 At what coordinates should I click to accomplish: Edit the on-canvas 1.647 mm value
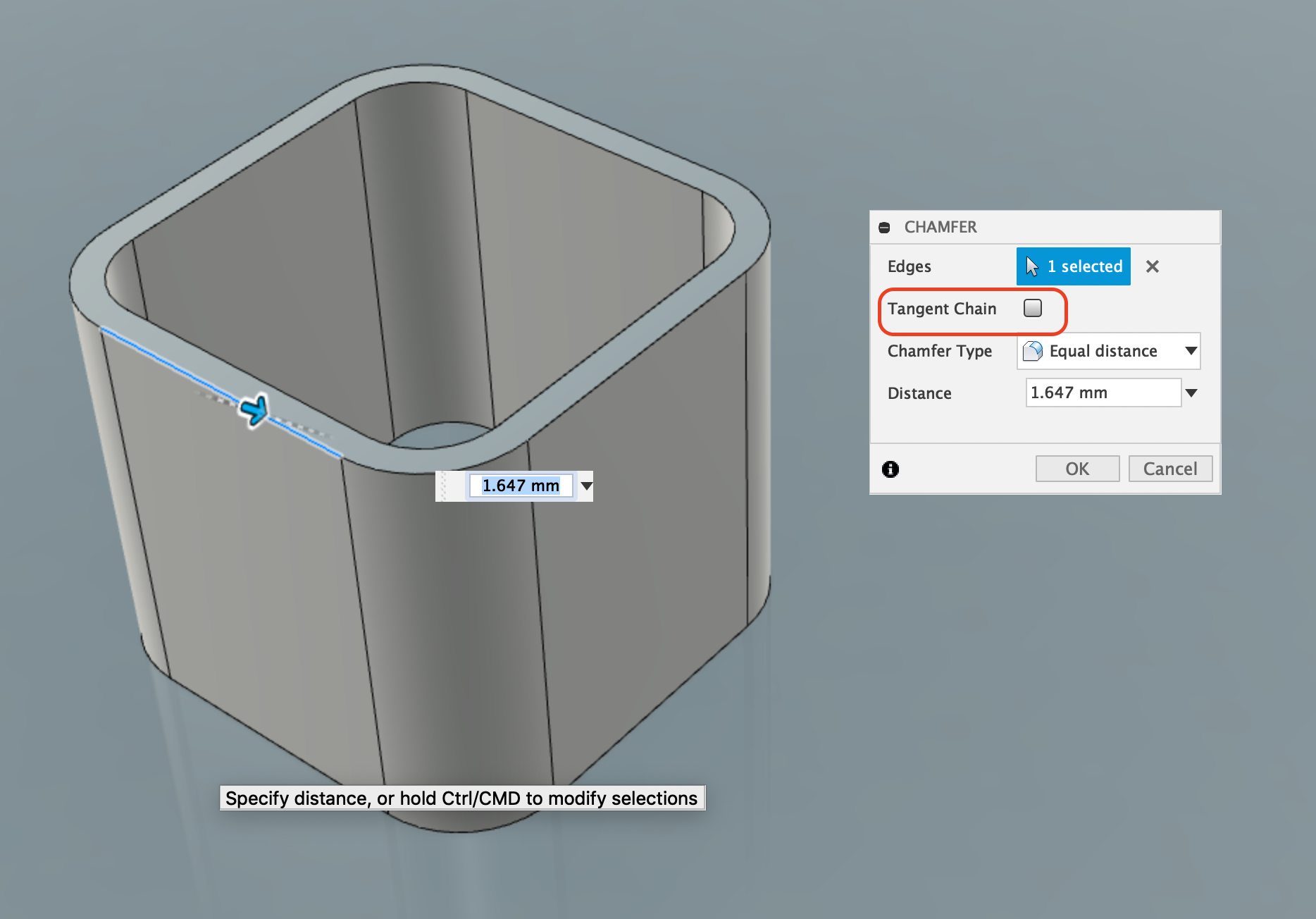[521, 486]
